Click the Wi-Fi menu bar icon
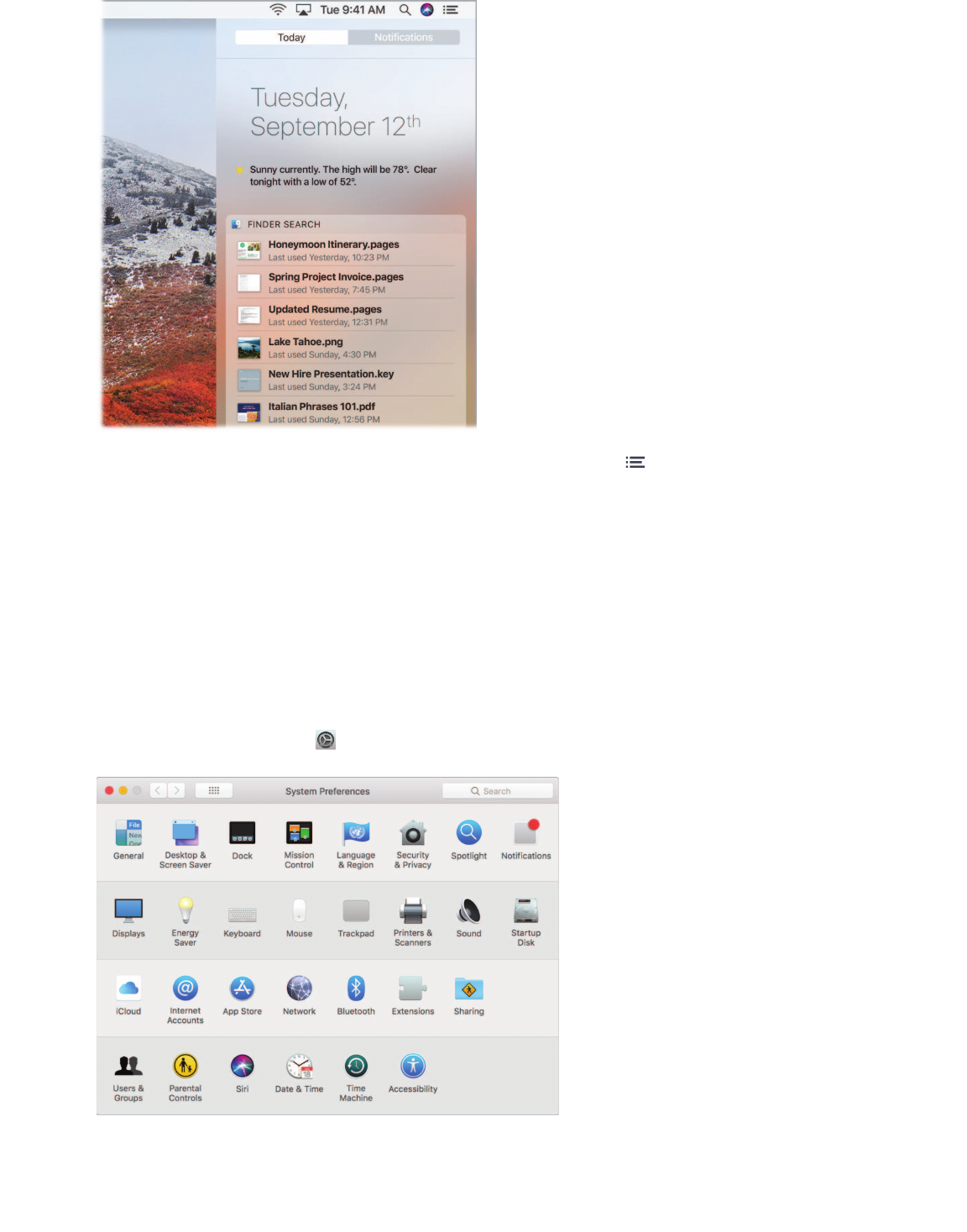967x1232 pixels. pos(278,9)
